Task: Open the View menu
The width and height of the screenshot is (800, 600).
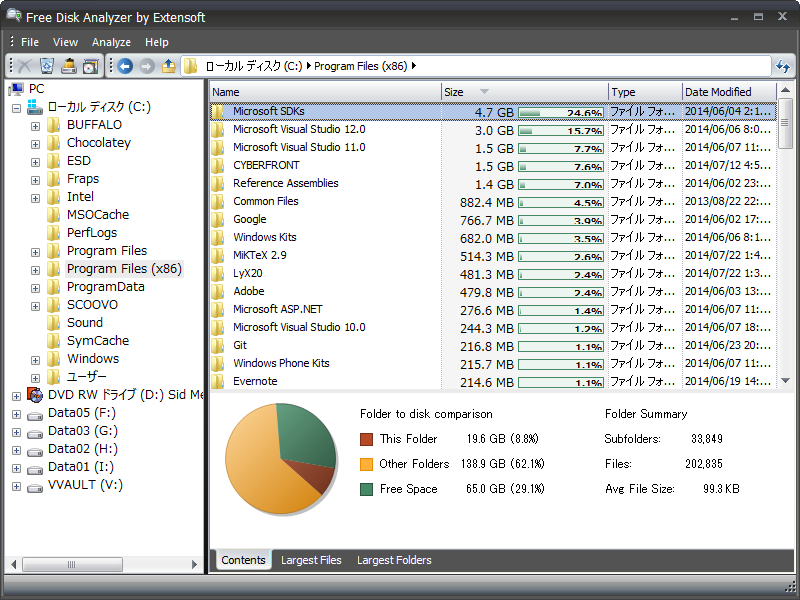Action: click(x=65, y=42)
